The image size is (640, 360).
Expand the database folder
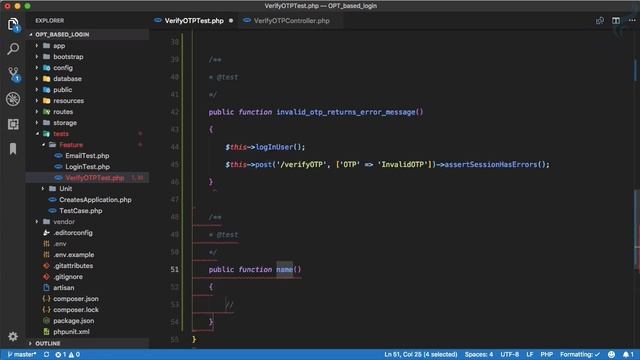[67, 79]
